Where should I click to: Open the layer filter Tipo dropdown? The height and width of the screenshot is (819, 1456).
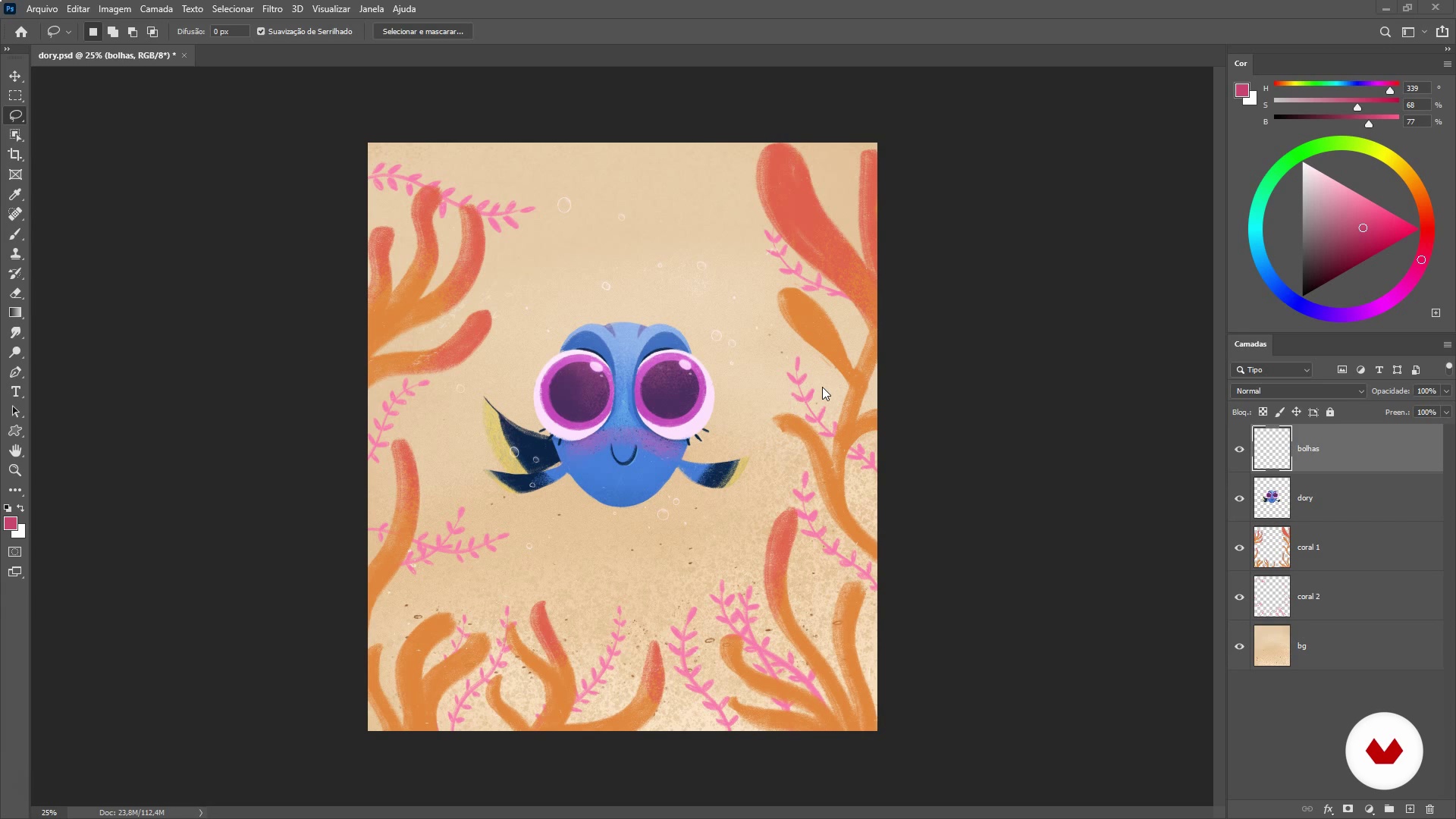point(1272,370)
